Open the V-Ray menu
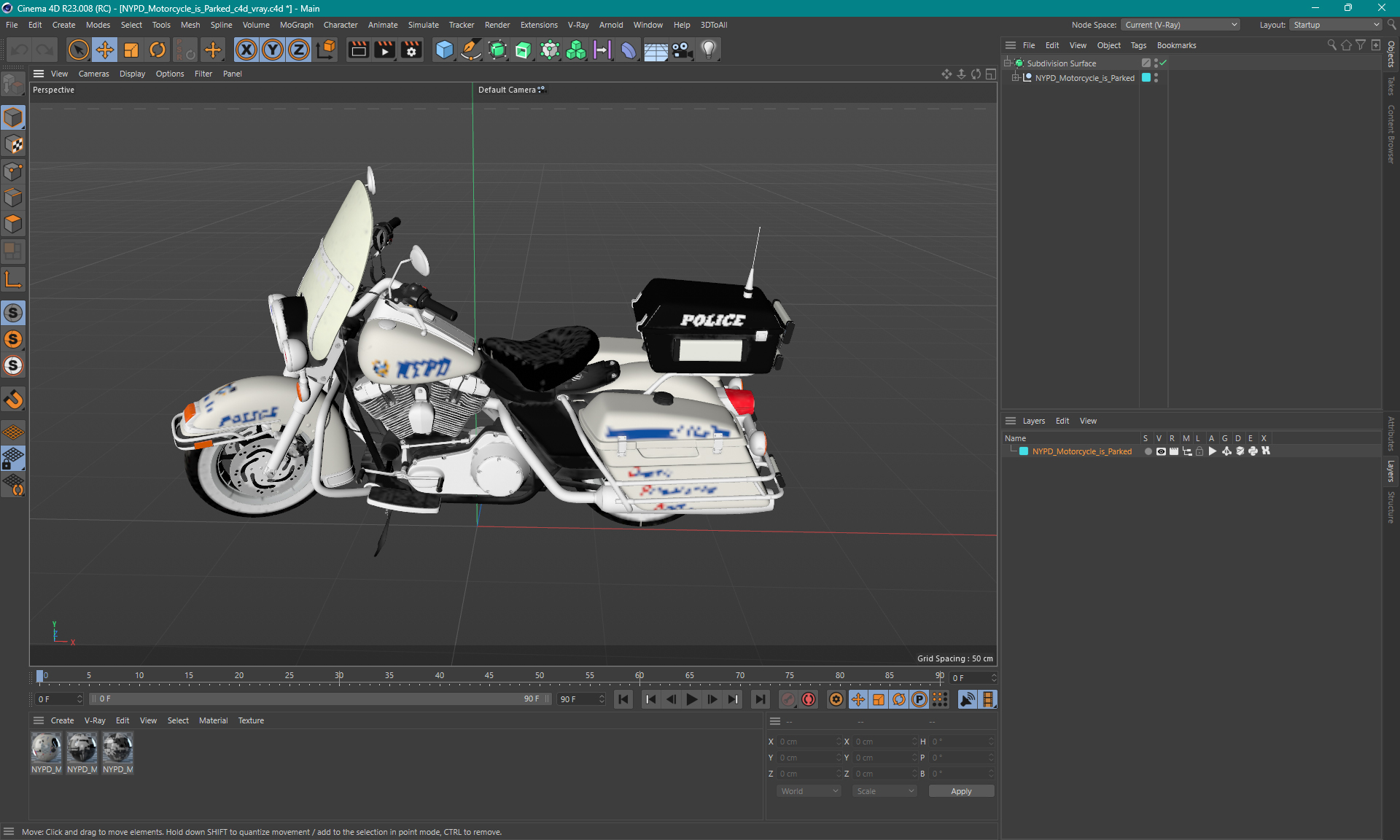The width and height of the screenshot is (1400, 840). tap(578, 25)
